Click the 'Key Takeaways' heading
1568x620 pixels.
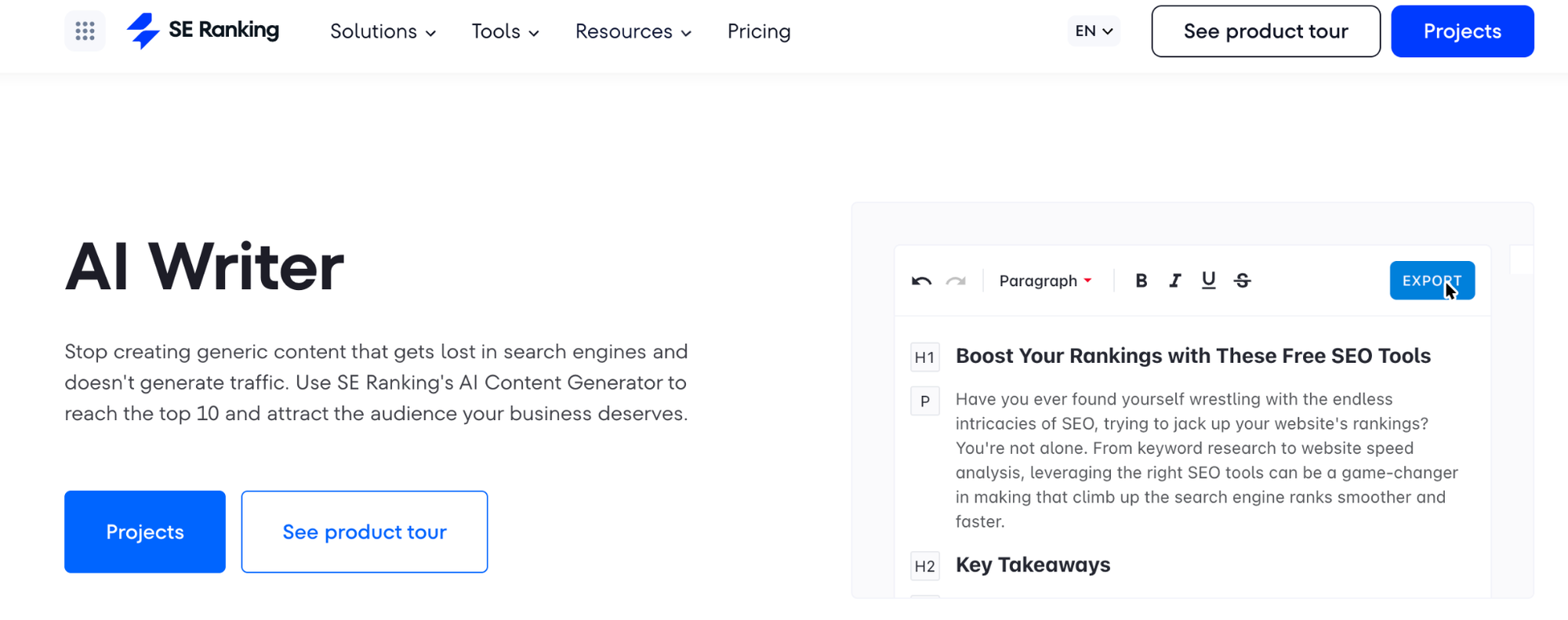pyautogui.click(x=1033, y=565)
